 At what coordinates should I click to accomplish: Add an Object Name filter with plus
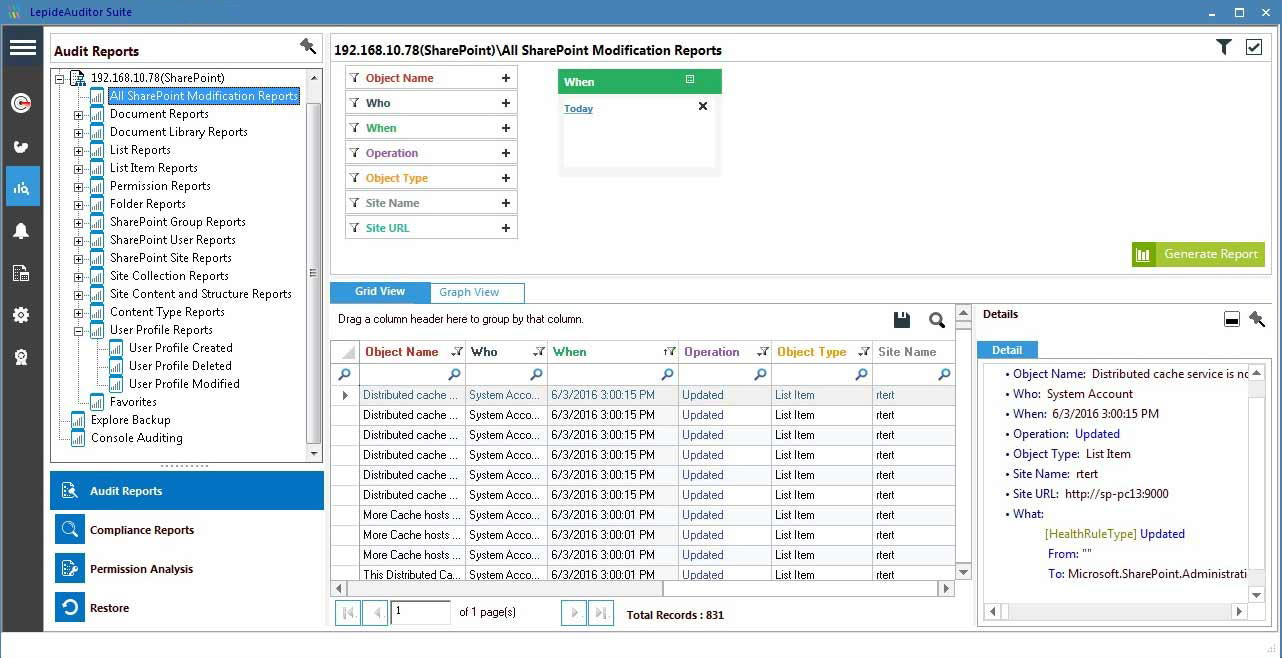click(x=506, y=78)
